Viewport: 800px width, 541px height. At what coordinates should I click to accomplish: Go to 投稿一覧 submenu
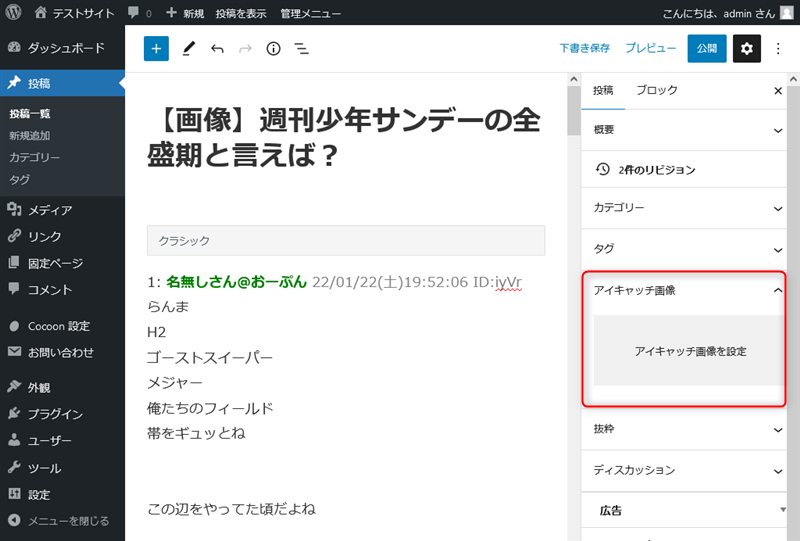tap(30, 114)
